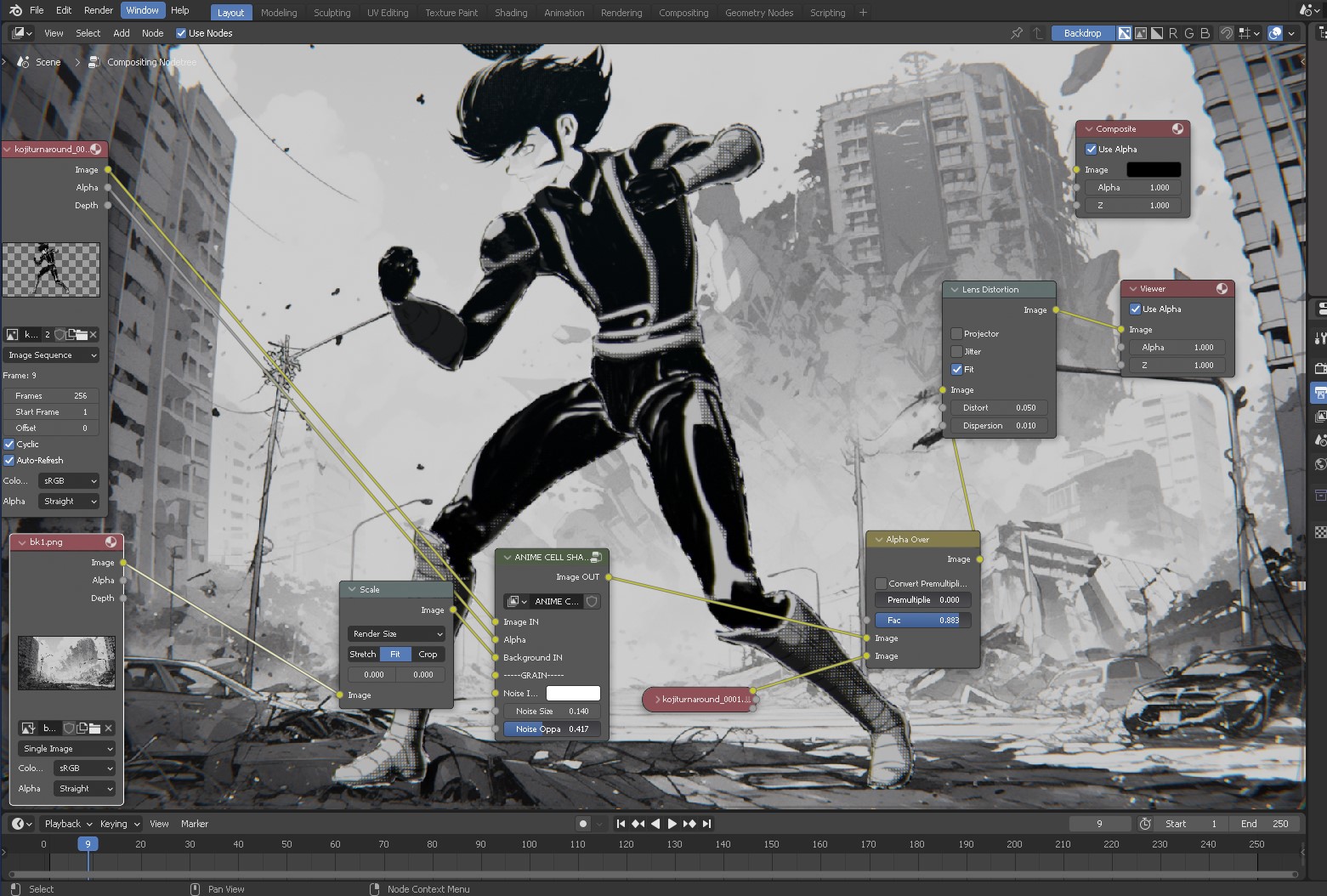1327x896 pixels.
Task: Click shield icon in ANIME CELL SHA node
Action: [x=592, y=601]
